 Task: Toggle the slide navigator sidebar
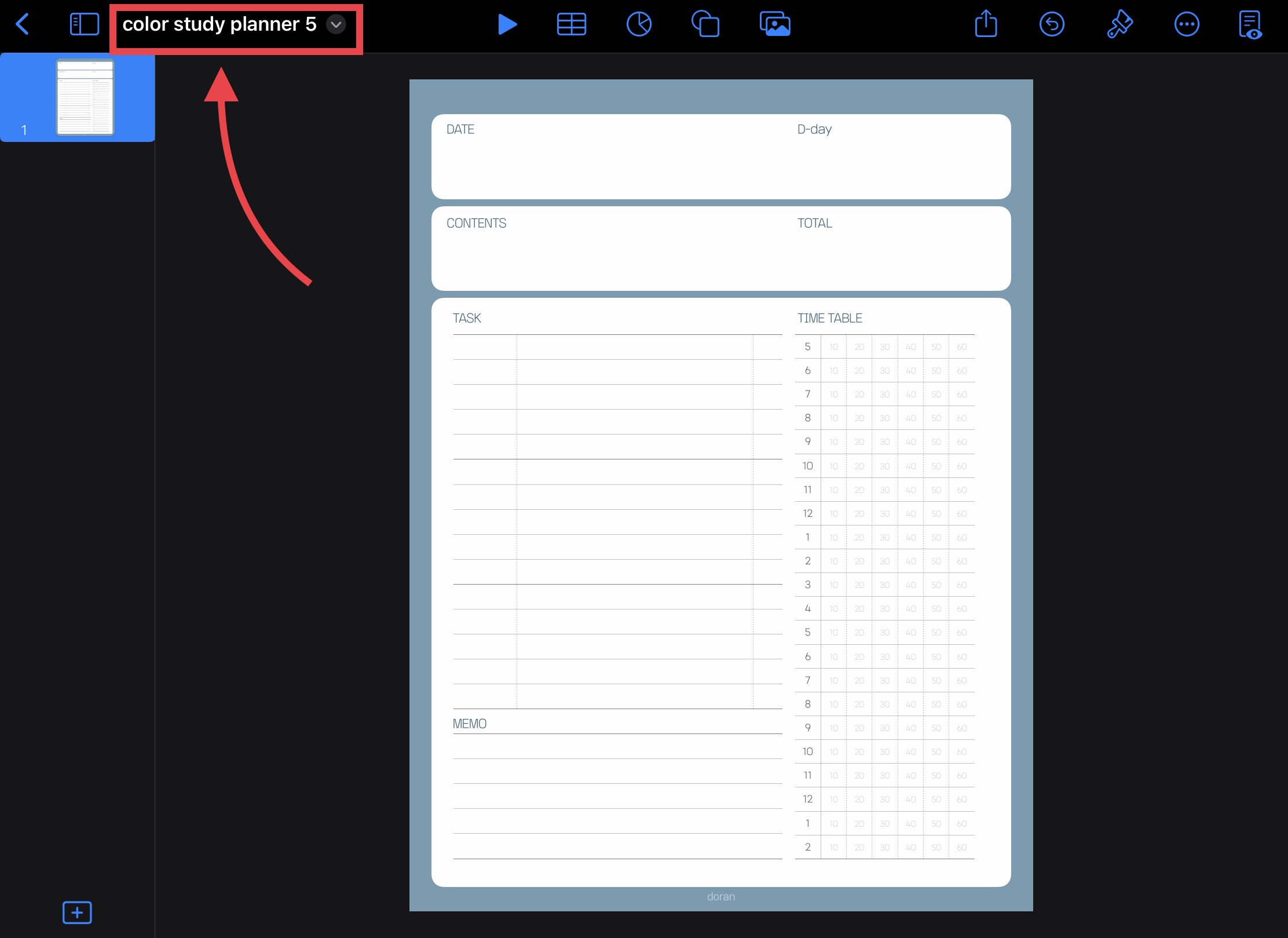(x=84, y=24)
